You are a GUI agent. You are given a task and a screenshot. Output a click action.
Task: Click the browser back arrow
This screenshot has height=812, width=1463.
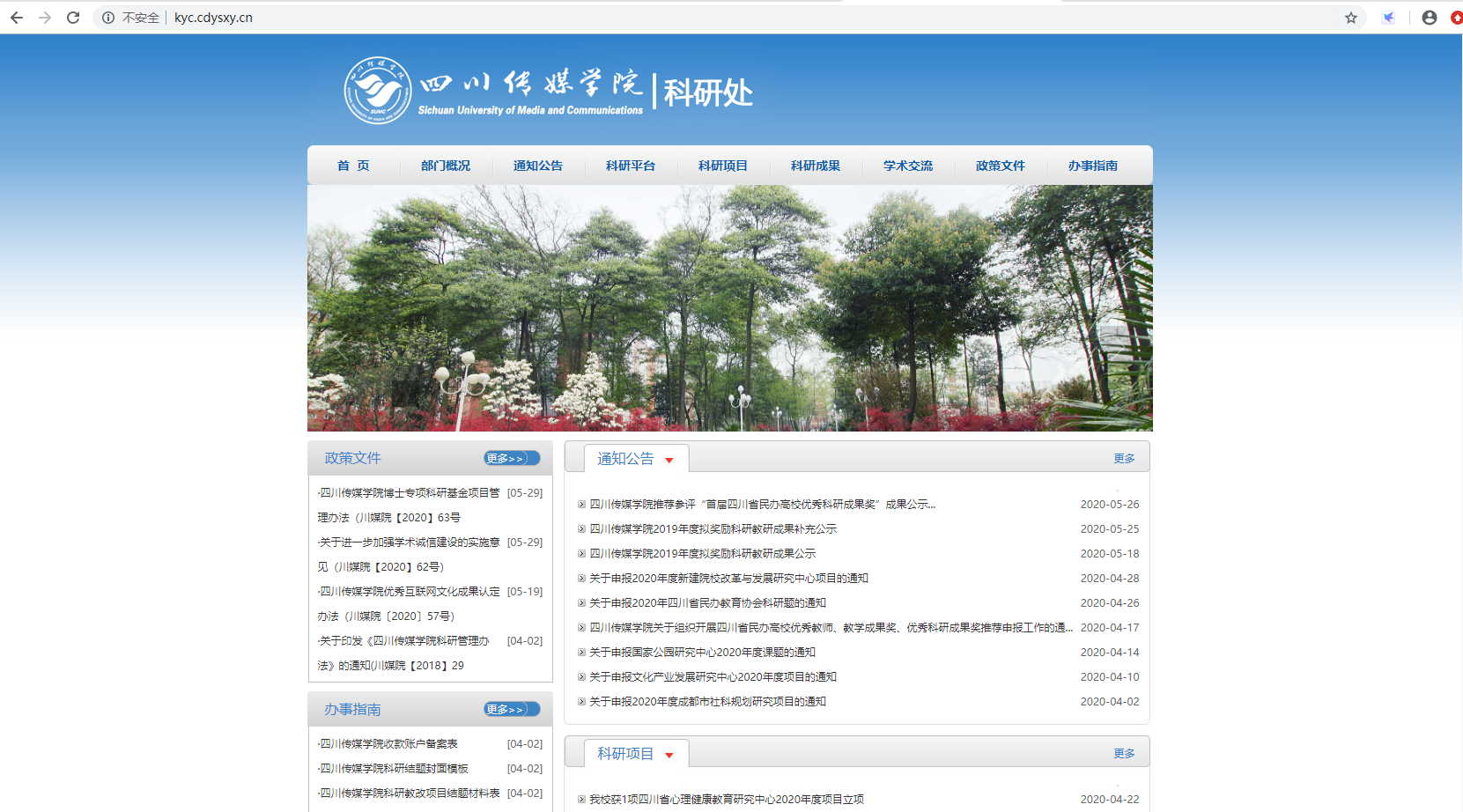[x=16, y=18]
